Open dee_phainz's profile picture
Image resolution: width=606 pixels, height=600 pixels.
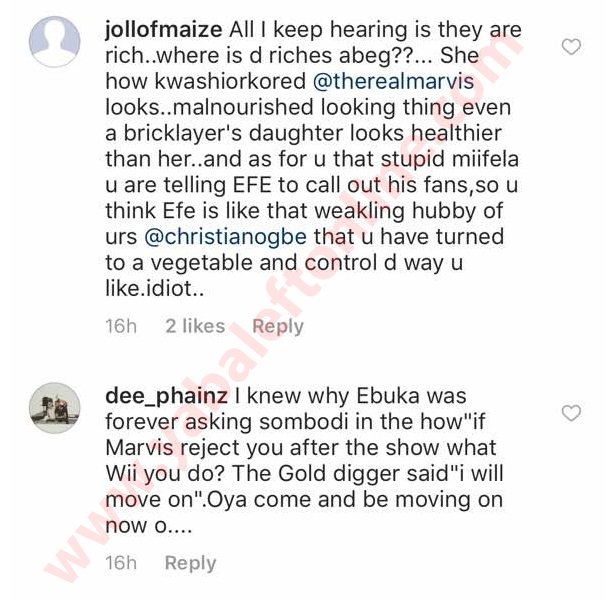click(54, 408)
